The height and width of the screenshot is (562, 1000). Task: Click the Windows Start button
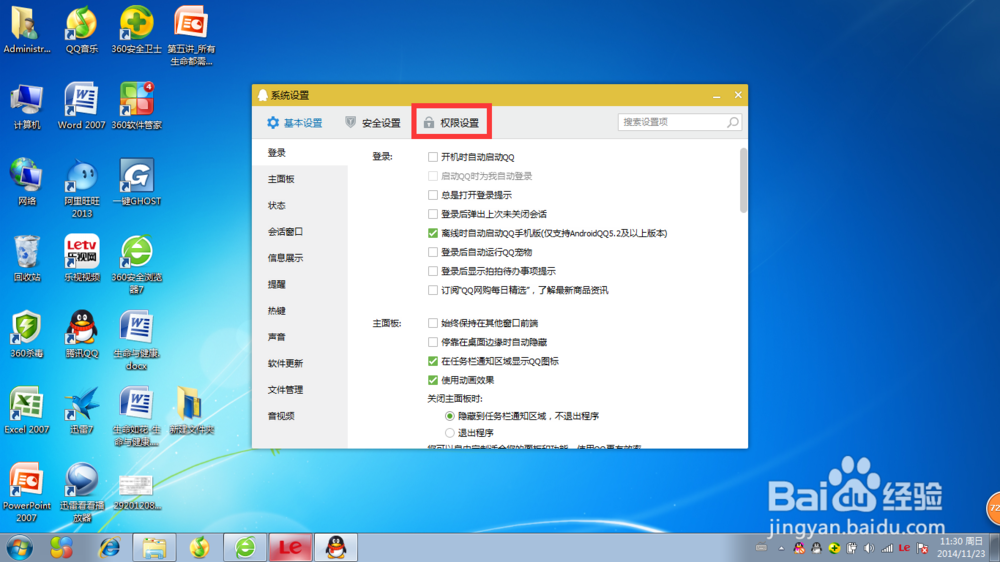(x=19, y=547)
